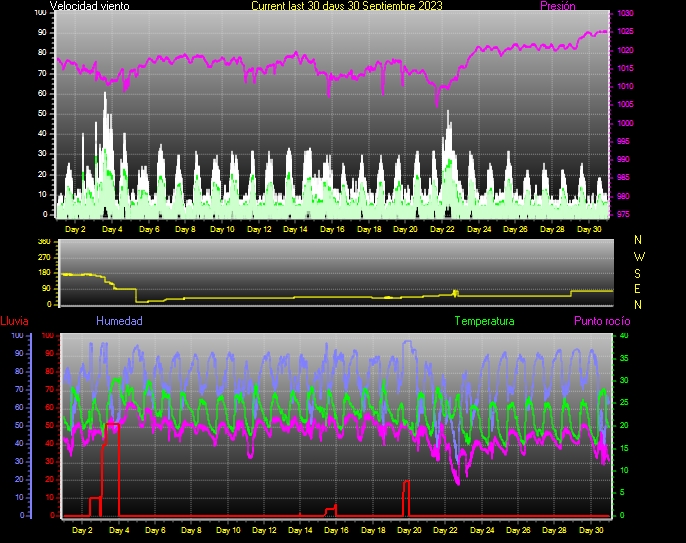Click wind direction axis value 360

pyautogui.click(x=44, y=242)
